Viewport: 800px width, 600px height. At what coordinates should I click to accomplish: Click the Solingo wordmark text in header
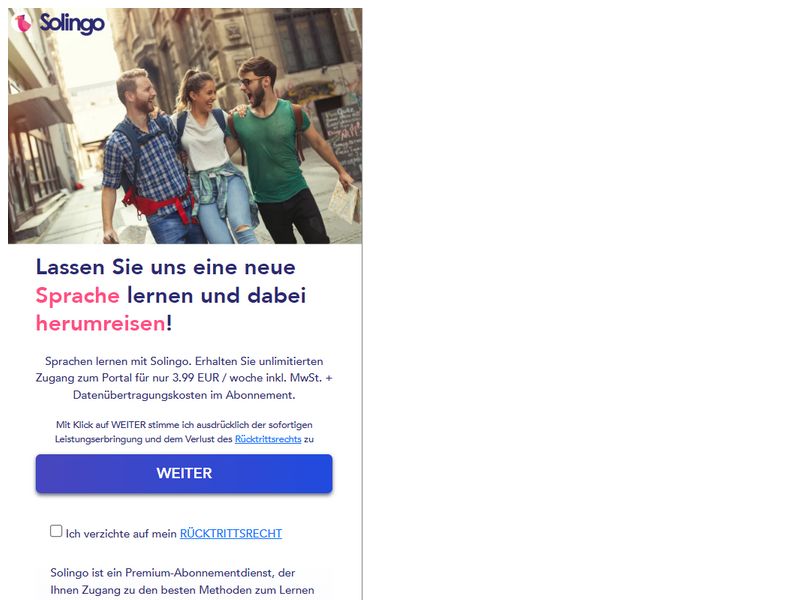click(72, 23)
